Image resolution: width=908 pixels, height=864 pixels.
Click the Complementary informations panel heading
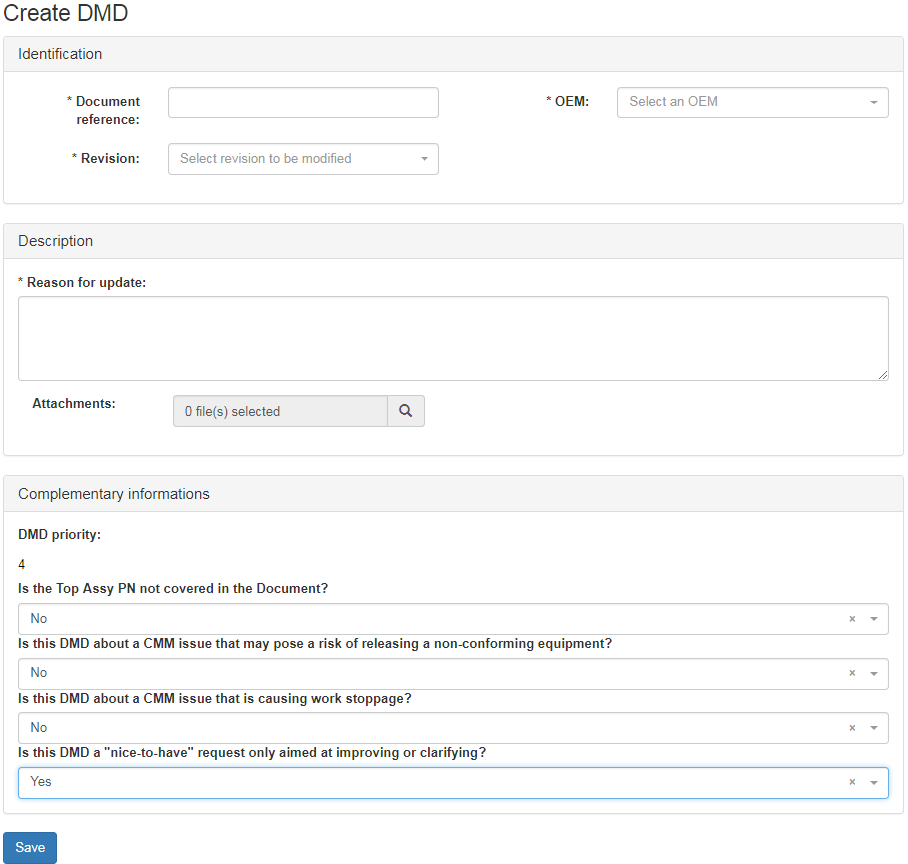(114, 494)
